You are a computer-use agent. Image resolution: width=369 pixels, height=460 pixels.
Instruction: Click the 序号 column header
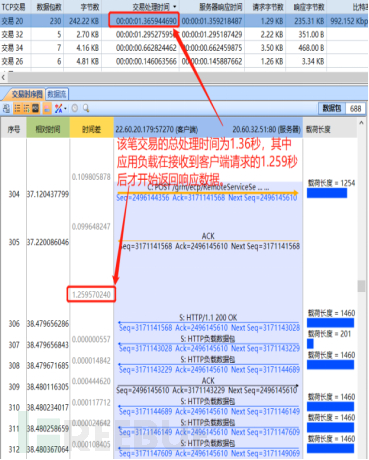(x=13, y=128)
